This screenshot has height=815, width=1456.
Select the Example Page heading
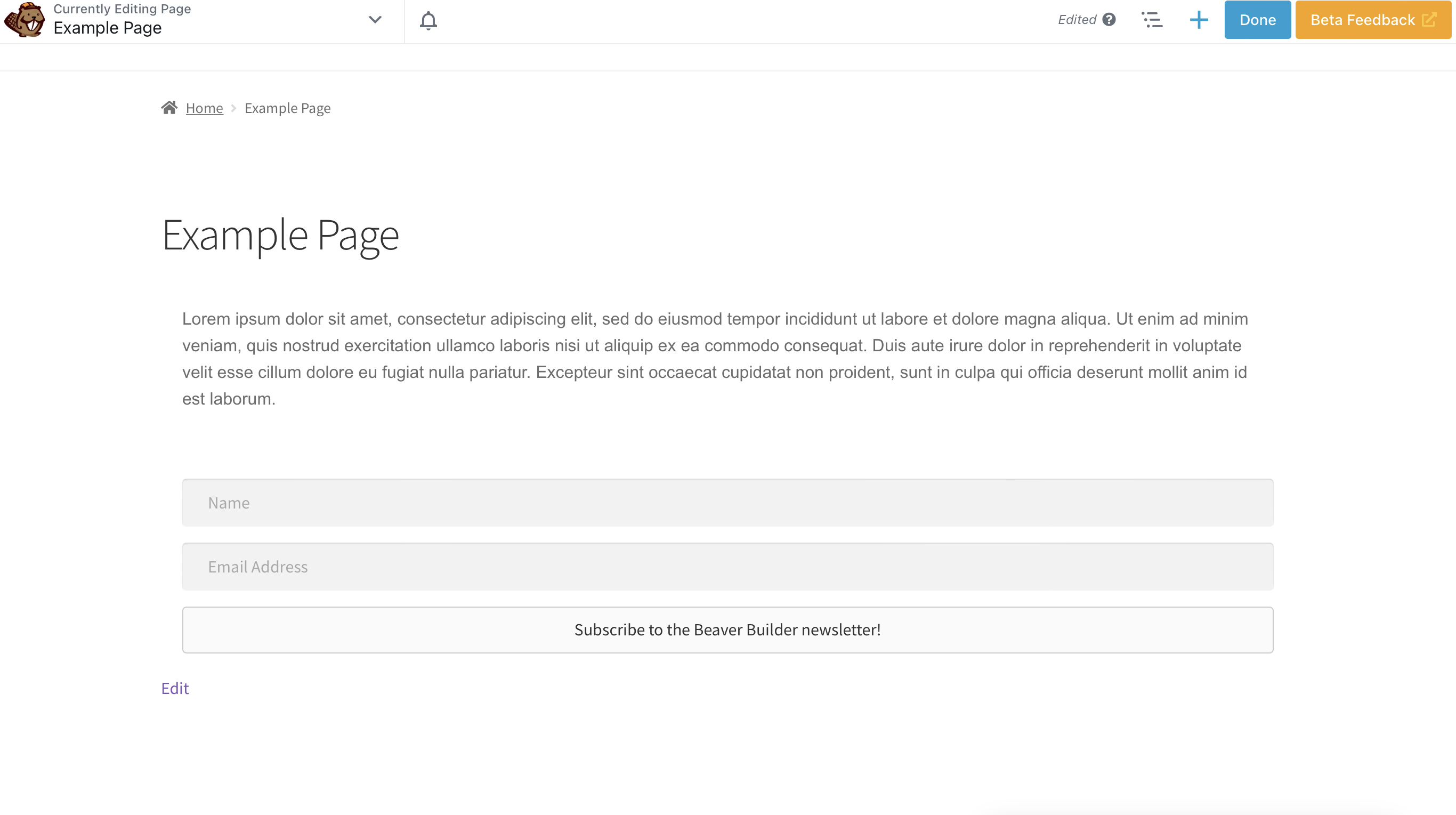click(280, 235)
